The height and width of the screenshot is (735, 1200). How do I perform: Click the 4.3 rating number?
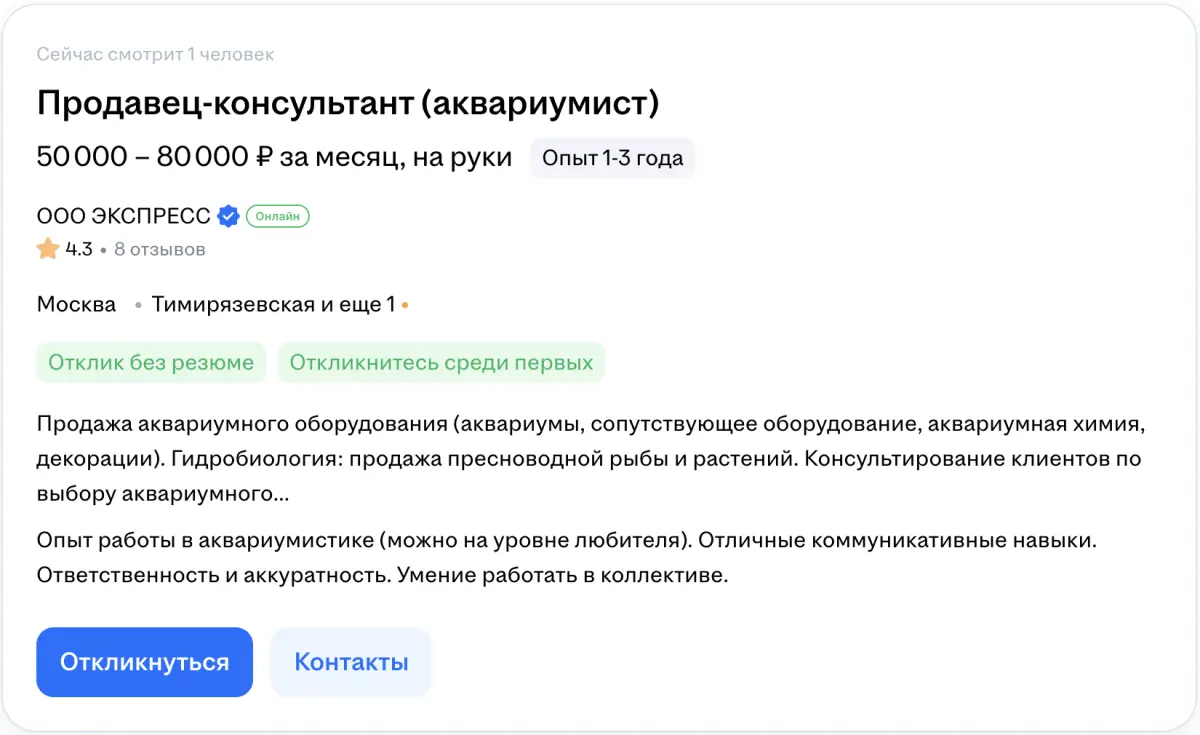tap(79, 249)
